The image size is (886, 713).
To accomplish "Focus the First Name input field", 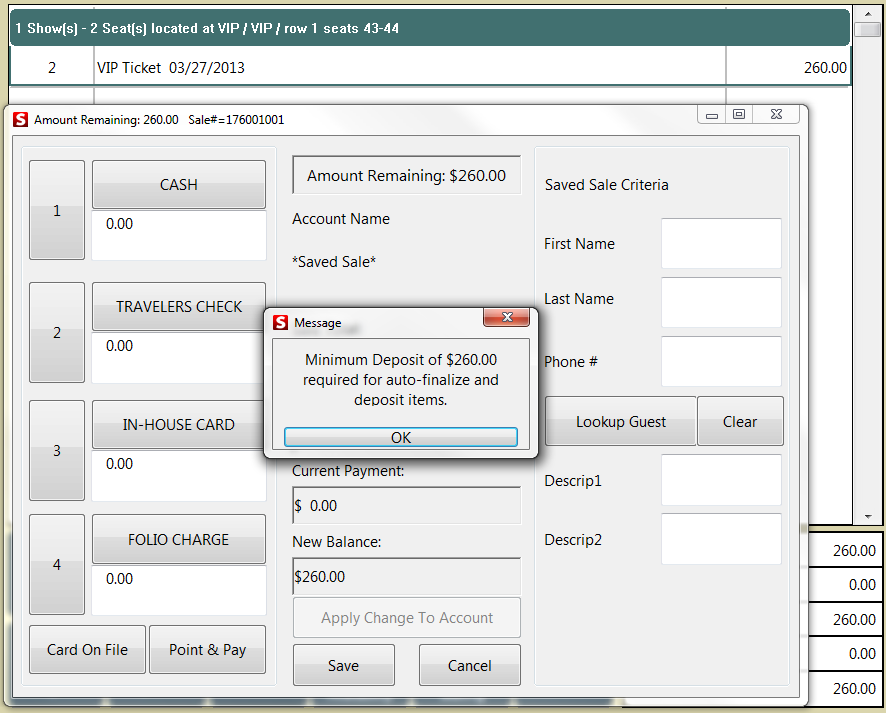I will 721,244.
